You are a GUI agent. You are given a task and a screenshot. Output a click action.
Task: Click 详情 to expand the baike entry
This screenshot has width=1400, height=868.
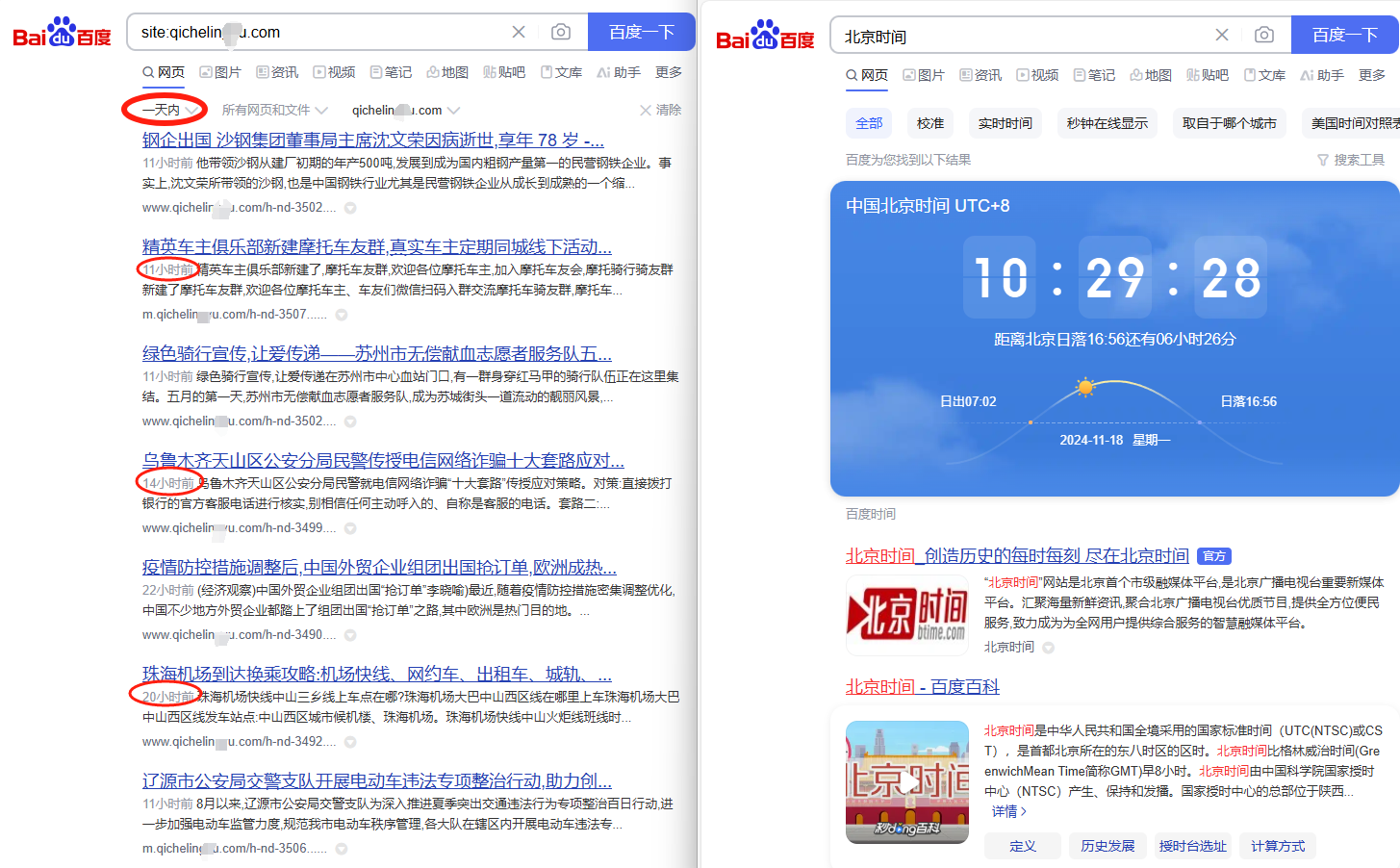[1009, 811]
